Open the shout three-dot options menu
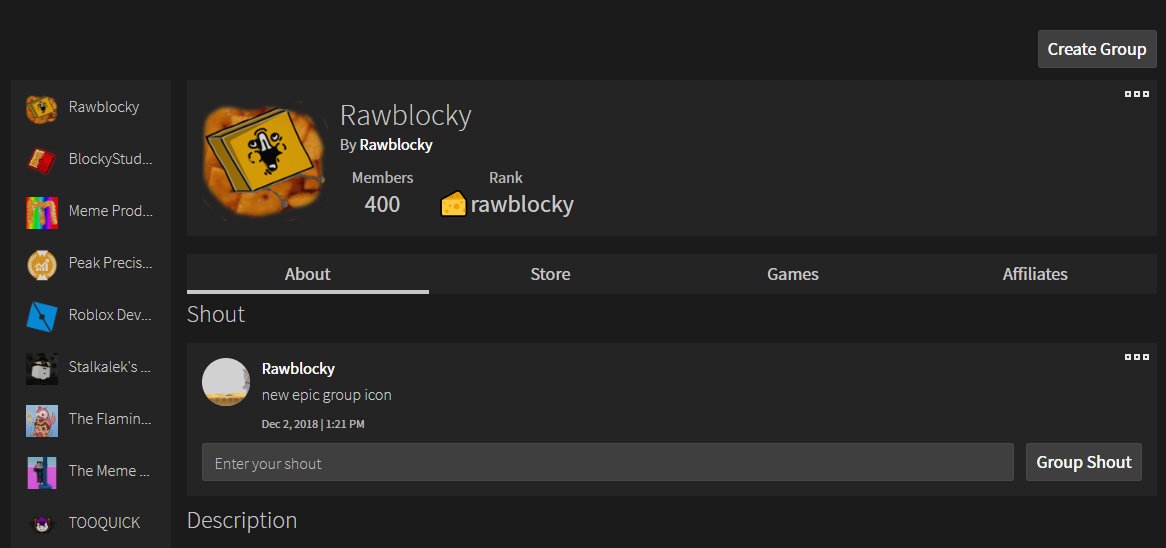1166x548 pixels. [1136, 358]
